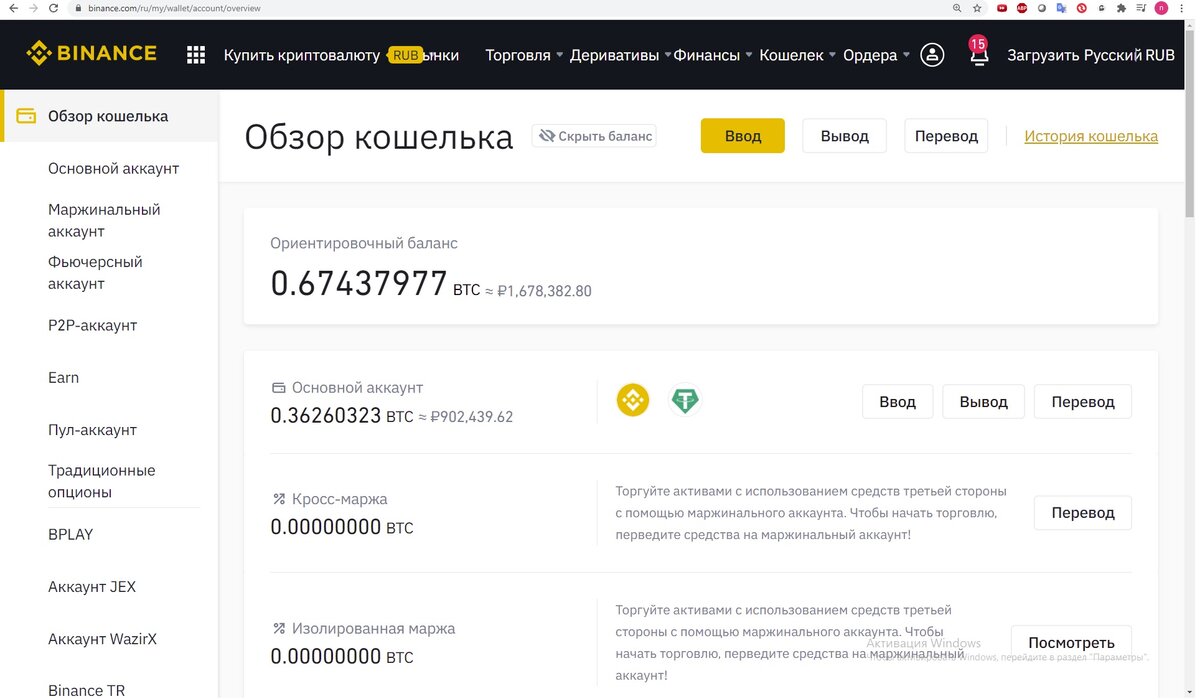1200x699 pixels.
Task: Click the BNB coin icon
Action: tap(633, 401)
